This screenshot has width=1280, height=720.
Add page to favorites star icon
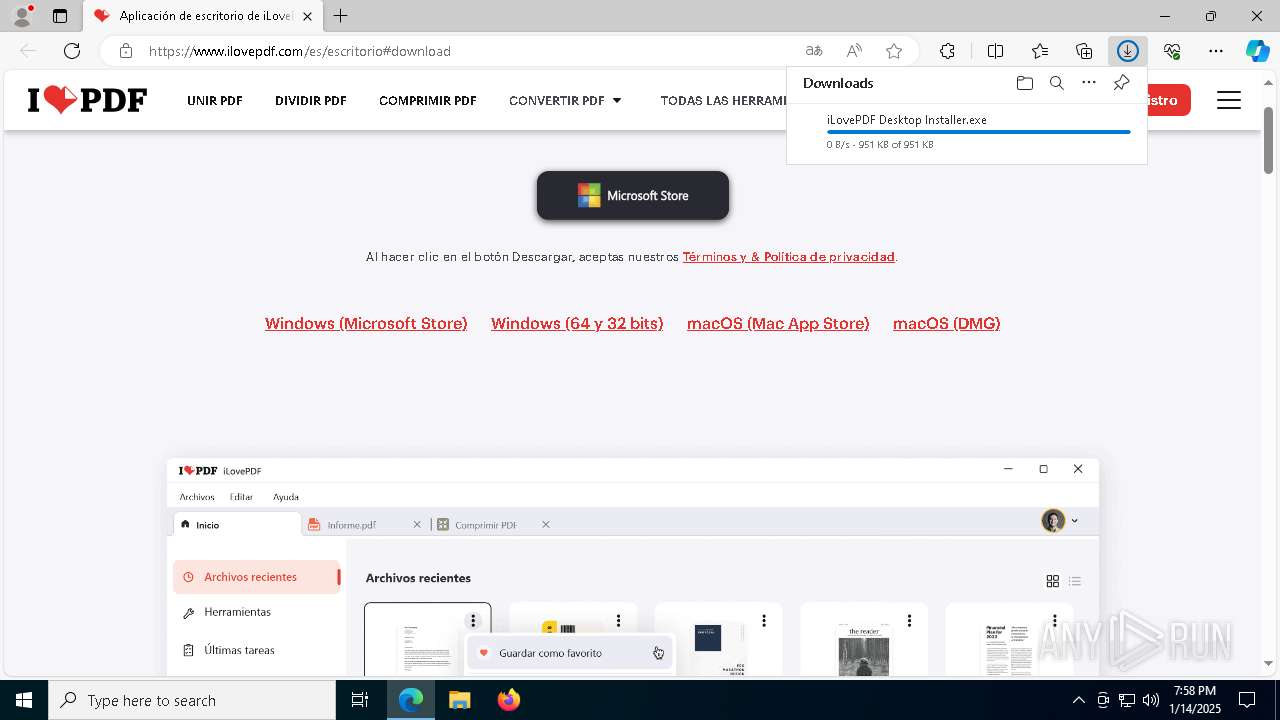click(x=894, y=51)
